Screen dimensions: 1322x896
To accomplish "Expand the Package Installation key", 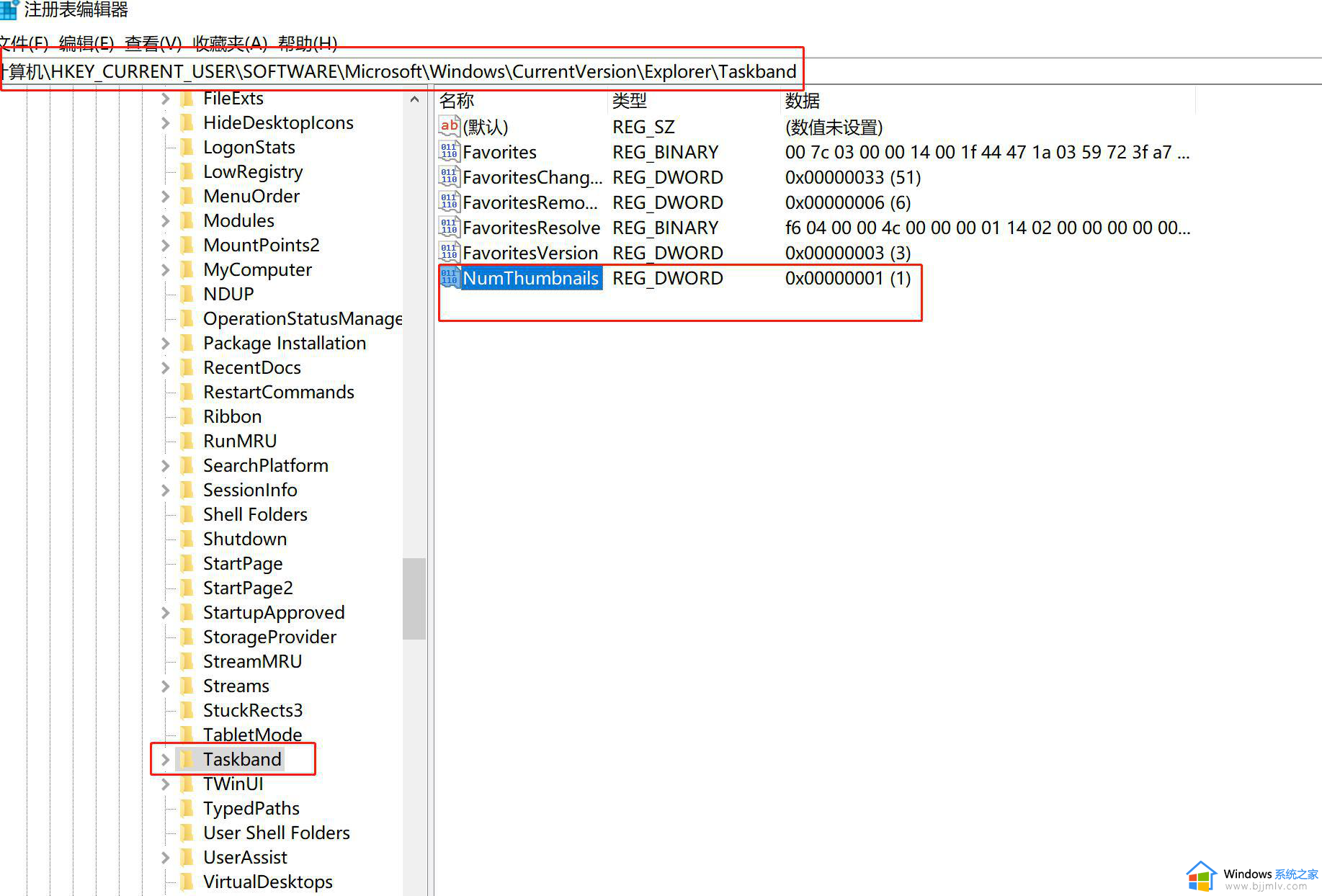I will coord(165,344).
